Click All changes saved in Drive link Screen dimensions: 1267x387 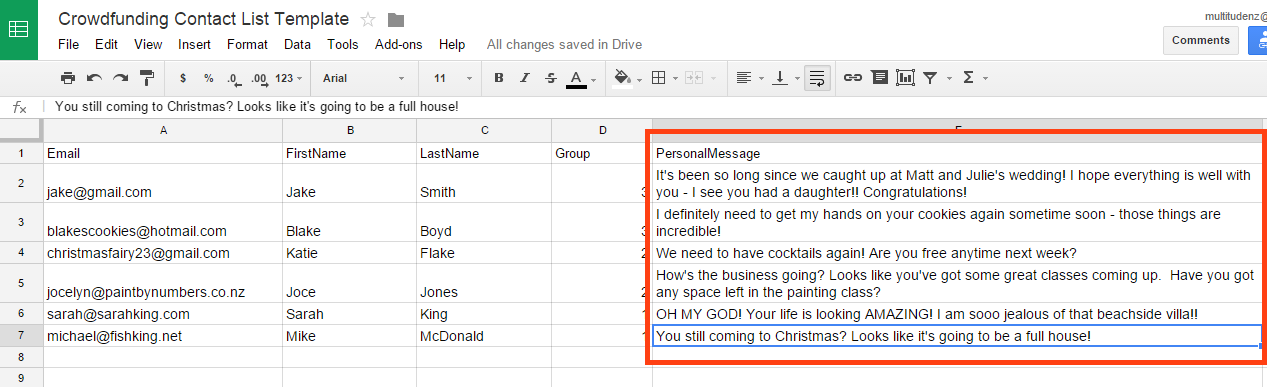[564, 44]
